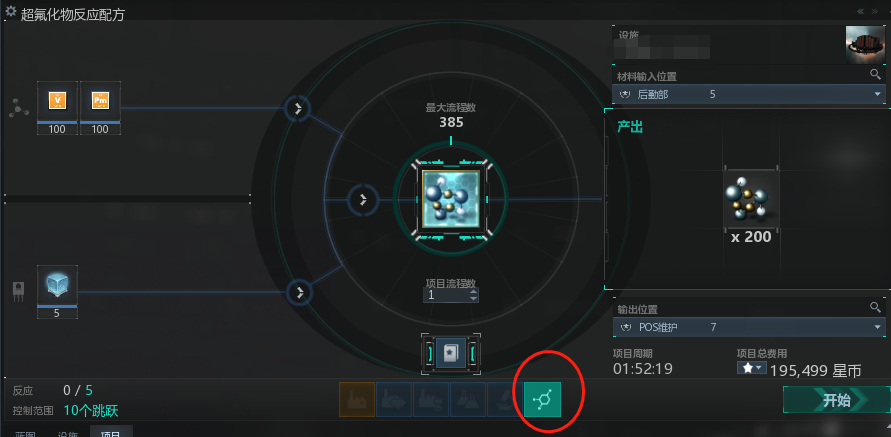891x437 pixels.
Task: Search output location with magnifier icon
Action: 876,307
